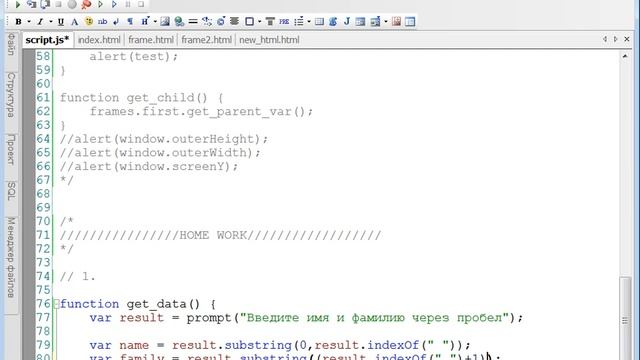
Task: Open dropdown arrow next to square box icon
Action: click(x=260, y=22)
